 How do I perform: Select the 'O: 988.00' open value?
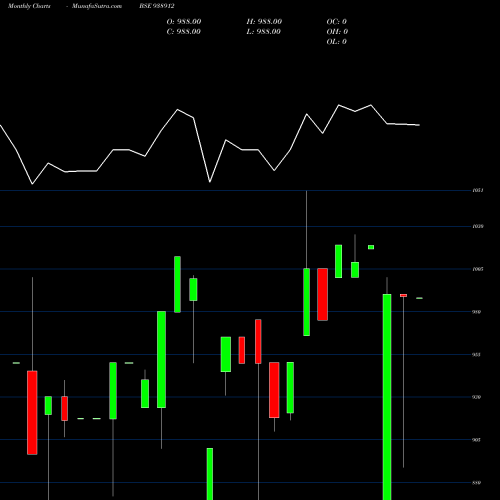coord(184,22)
